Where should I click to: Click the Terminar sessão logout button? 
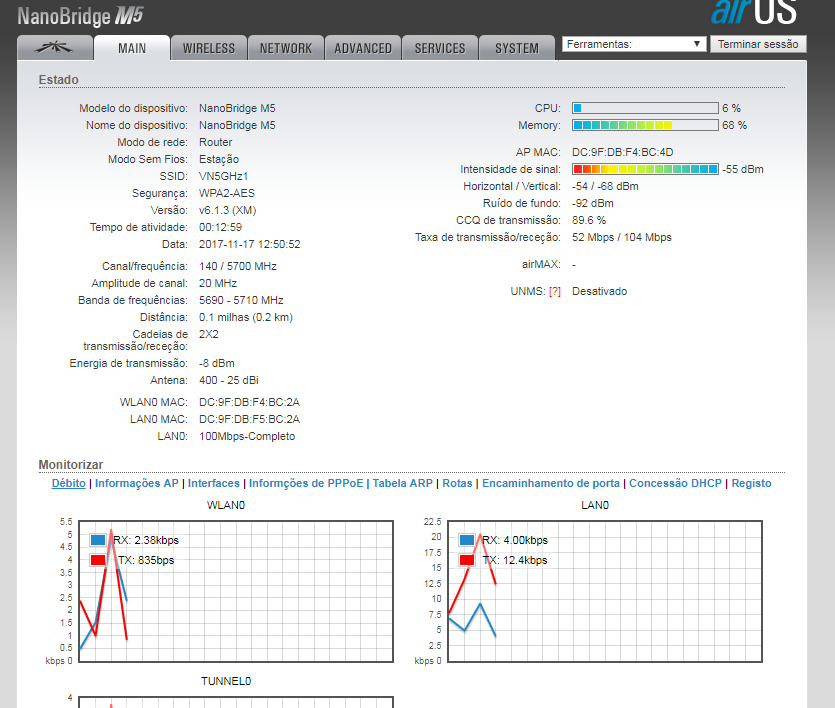[x=758, y=44]
